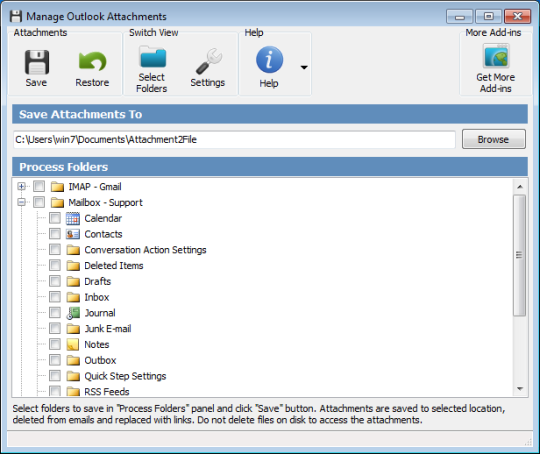This screenshot has width=540, height=454.
Task: Select the RSS Feeds tree label
Action: click(107, 392)
